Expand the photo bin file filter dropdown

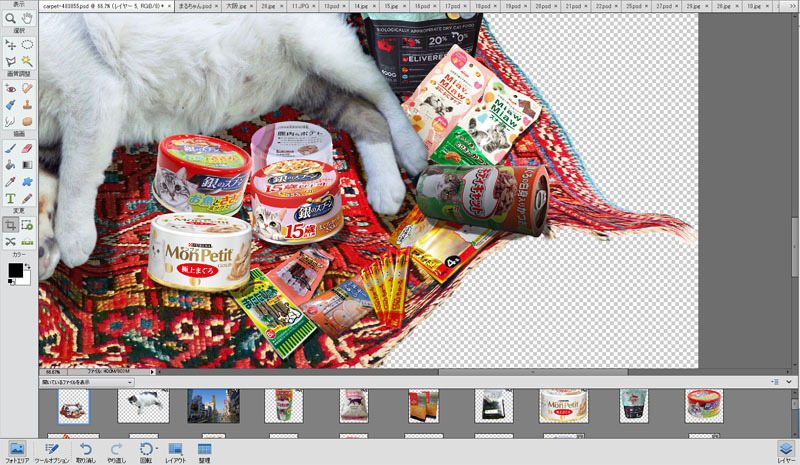pyautogui.click(x=87, y=382)
